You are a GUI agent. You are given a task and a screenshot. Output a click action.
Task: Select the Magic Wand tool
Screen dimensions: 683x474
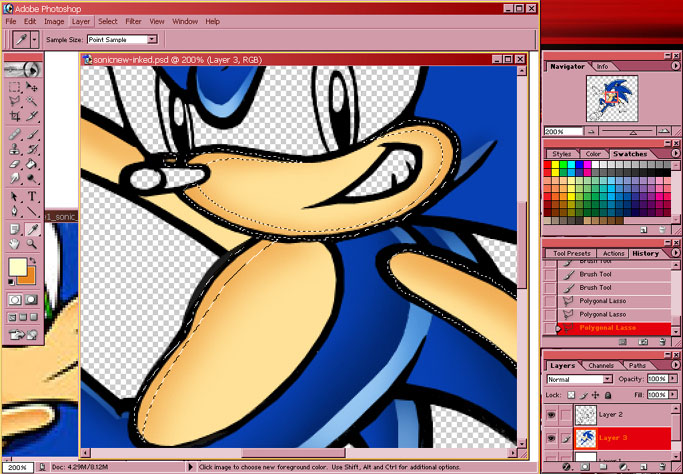point(31,101)
